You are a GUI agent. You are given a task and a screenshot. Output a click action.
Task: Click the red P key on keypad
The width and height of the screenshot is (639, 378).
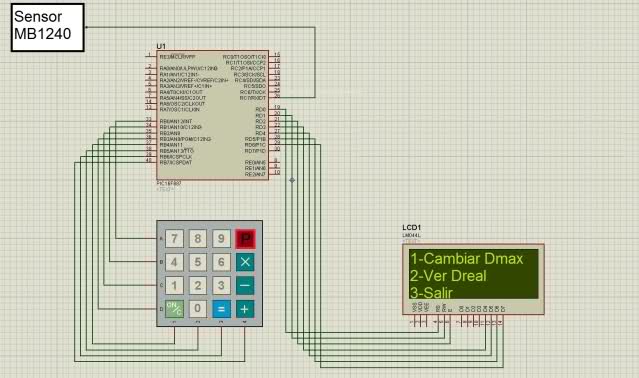click(x=245, y=239)
